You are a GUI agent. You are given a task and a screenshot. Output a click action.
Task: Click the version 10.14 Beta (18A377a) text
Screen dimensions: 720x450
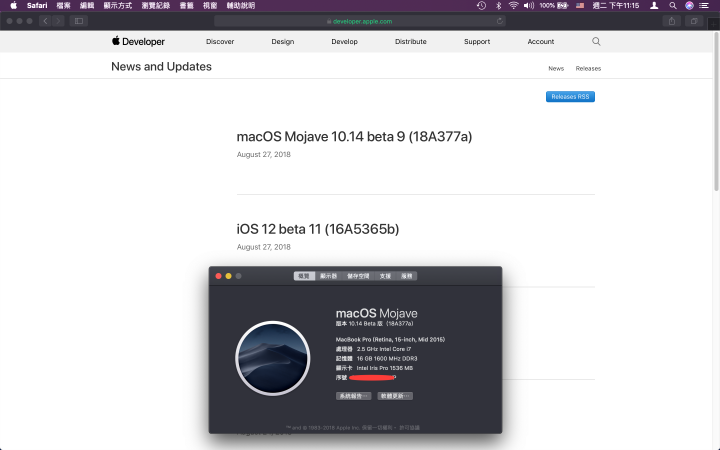(374, 324)
